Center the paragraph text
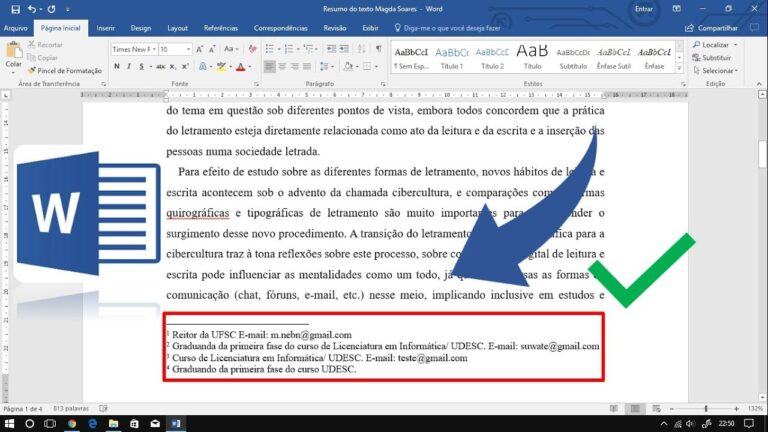This screenshot has width=768, height=432. tap(282, 66)
